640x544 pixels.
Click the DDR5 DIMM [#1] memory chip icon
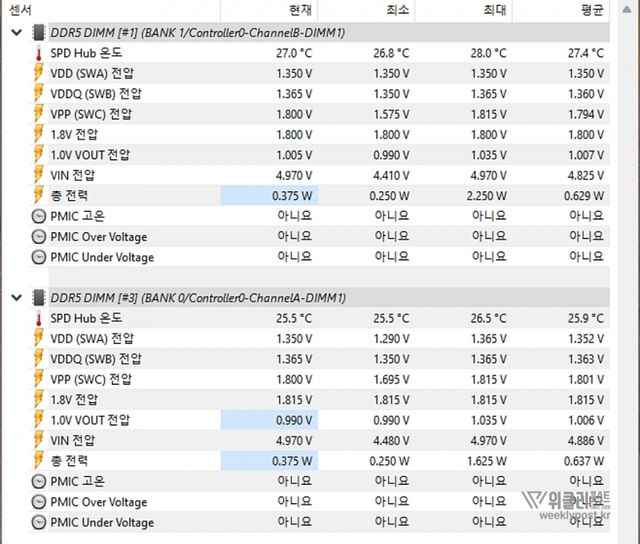click(38, 33)
